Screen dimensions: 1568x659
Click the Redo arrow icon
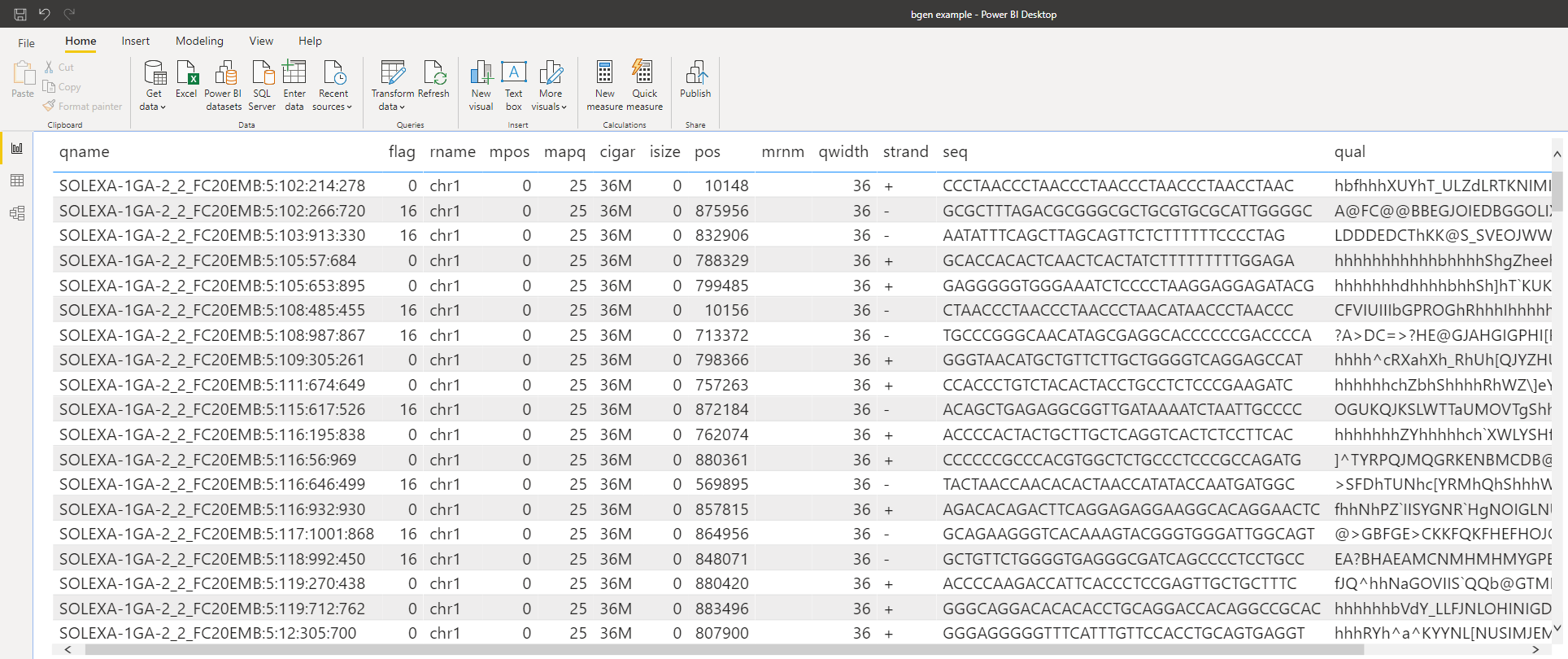pyautogui.click(x=69, y=14)
